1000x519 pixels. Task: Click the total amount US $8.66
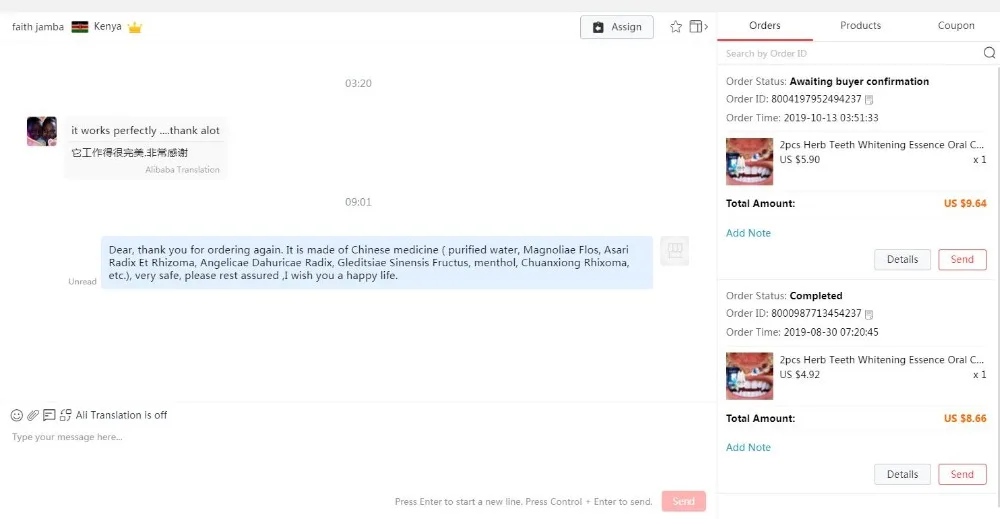[x=965, y=418]
